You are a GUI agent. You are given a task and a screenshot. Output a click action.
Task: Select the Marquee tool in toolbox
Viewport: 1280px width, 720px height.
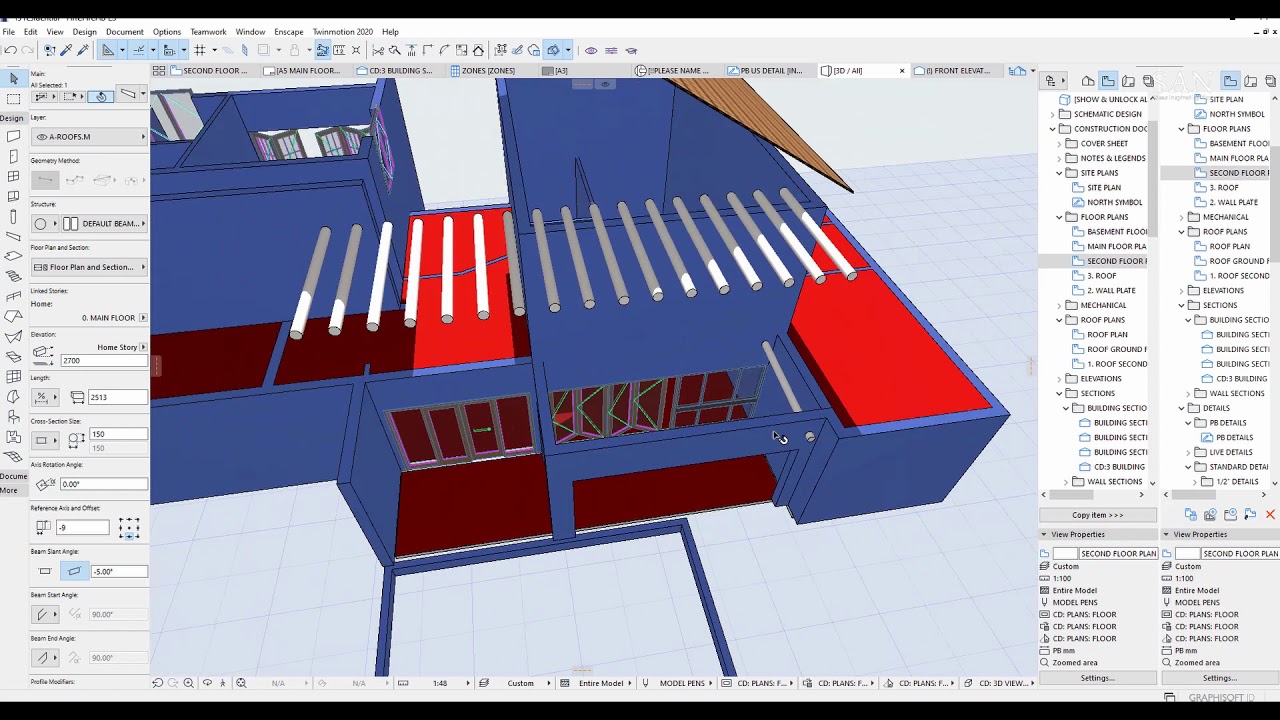(x=14, y=98)
